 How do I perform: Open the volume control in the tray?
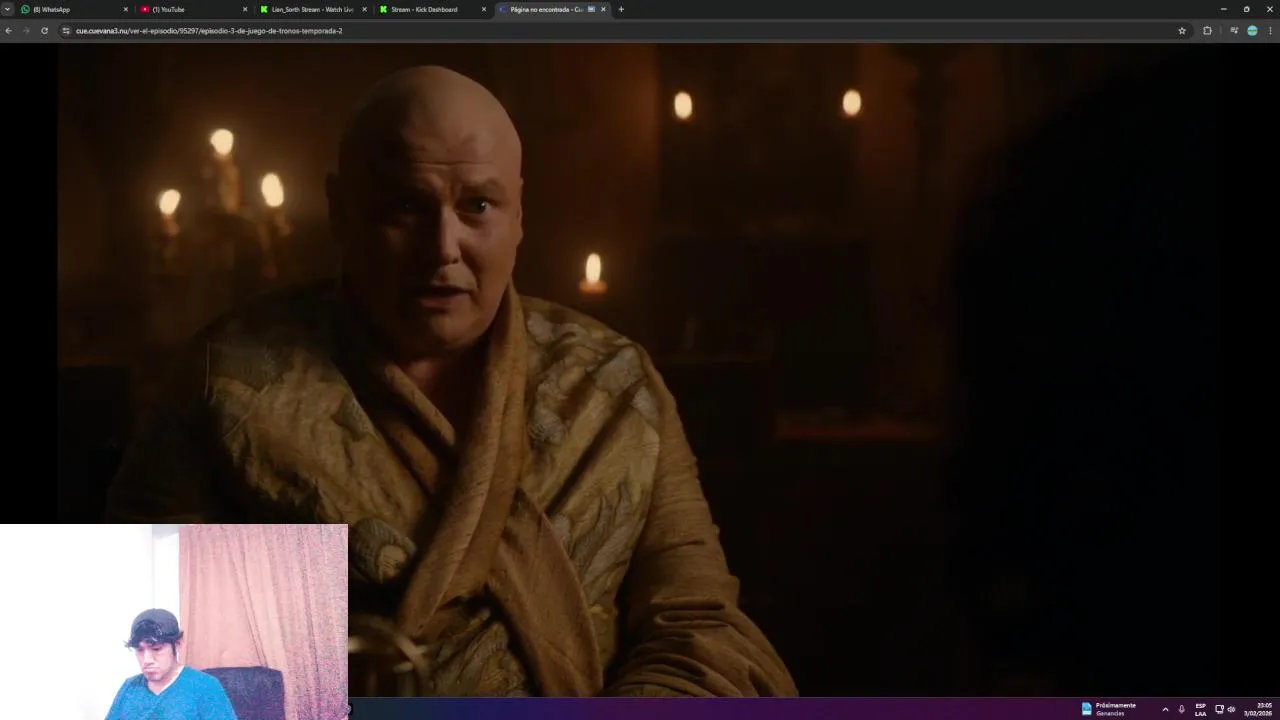point(1231,709)
